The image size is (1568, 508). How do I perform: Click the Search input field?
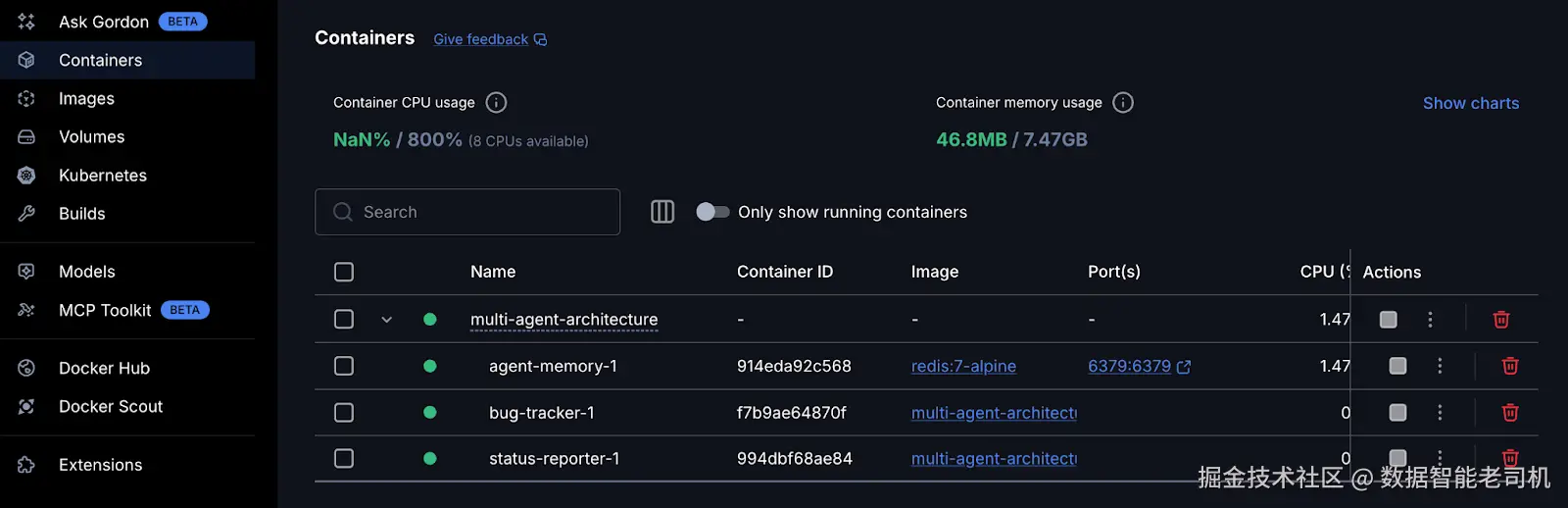(x=467, y=212)
